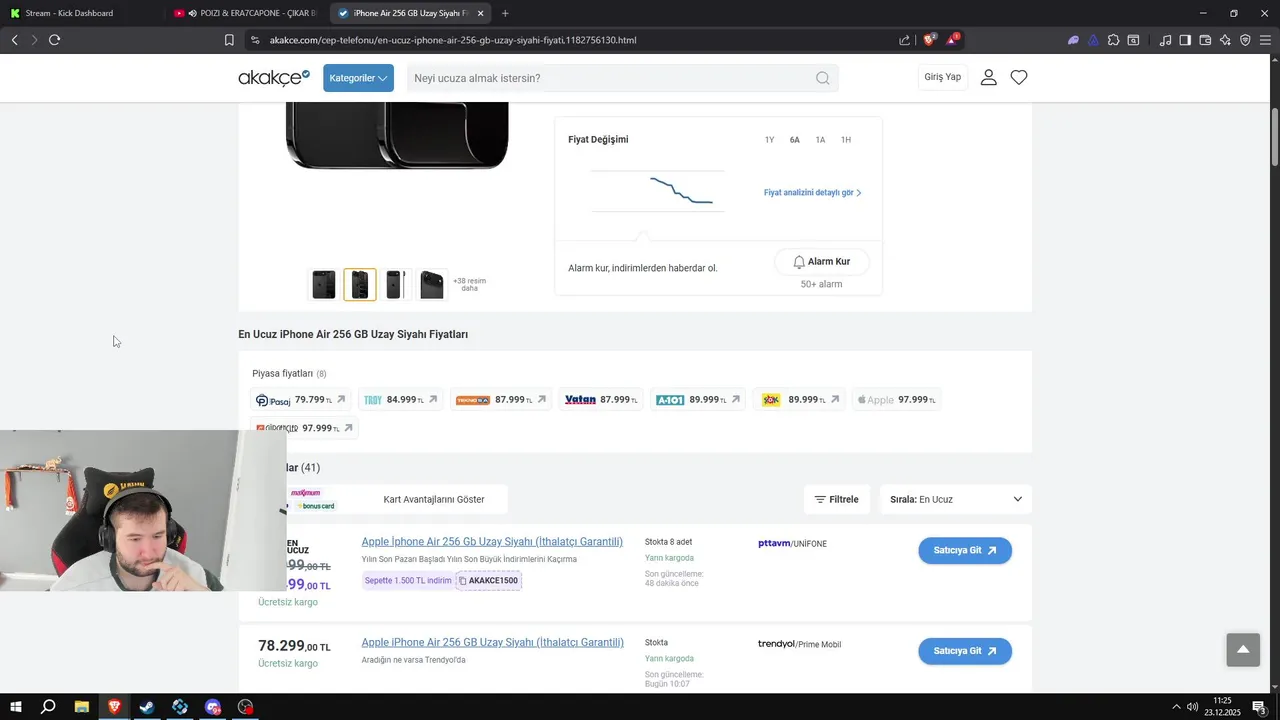Select the 6A price range tab
1280x720 pixels.
(795, 140)
